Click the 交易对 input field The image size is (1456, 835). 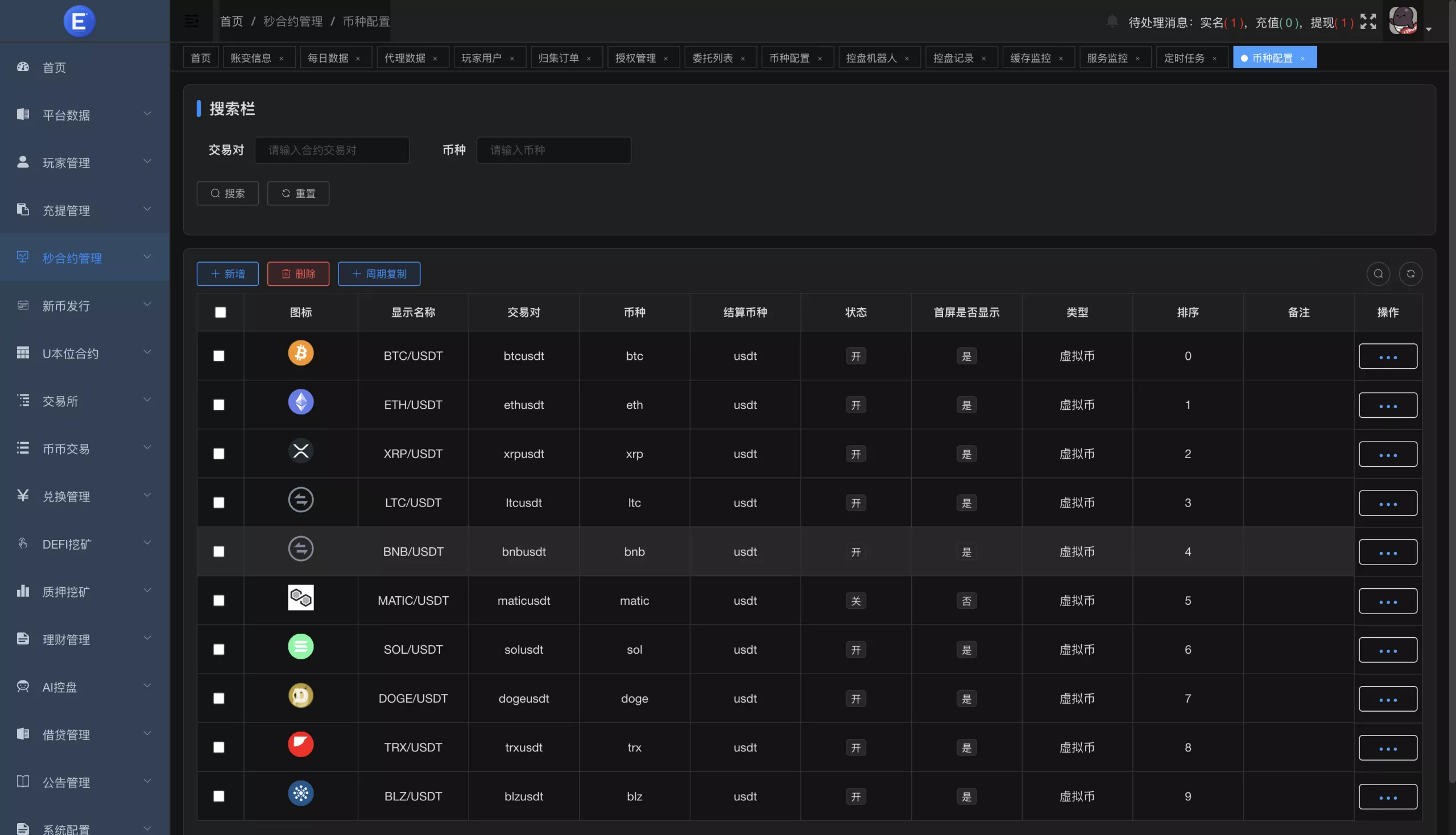(332, 149)
